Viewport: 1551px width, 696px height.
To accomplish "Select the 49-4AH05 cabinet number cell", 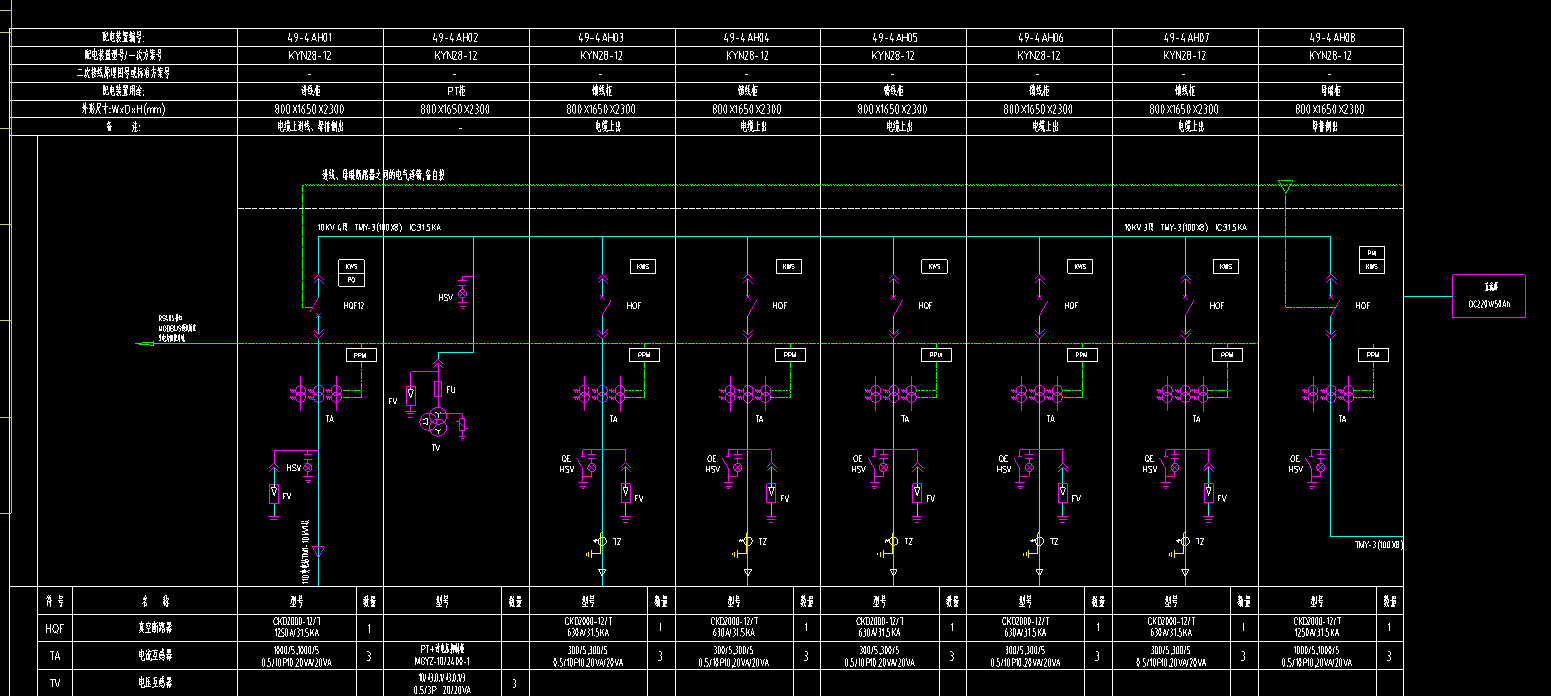I will pyautogui.click(x=893, y=37).
